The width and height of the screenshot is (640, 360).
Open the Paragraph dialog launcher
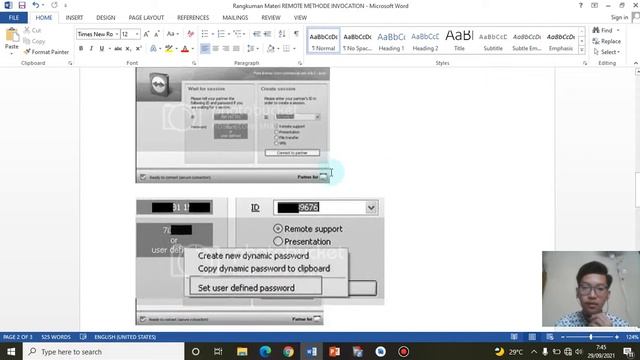(x=300, y=63)
